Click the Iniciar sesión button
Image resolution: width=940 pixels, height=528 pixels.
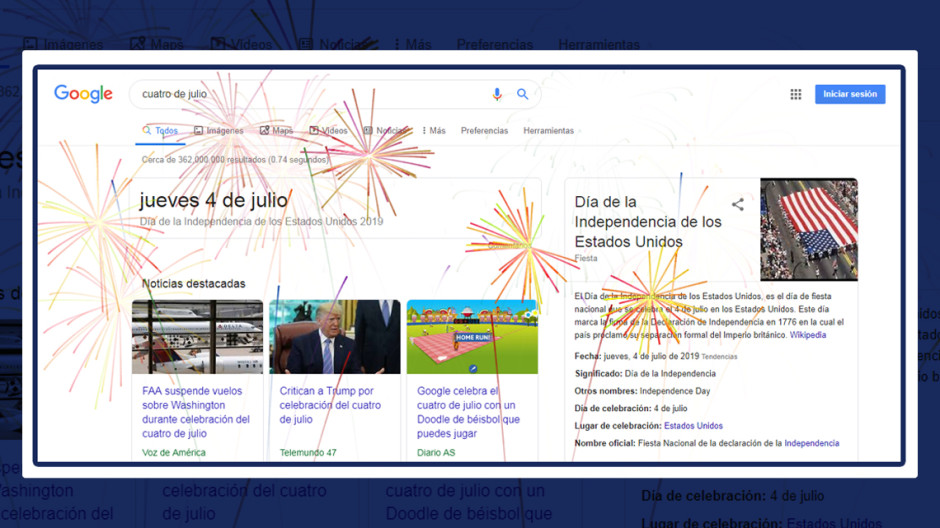pyautogui.click(x=850, y=94)
